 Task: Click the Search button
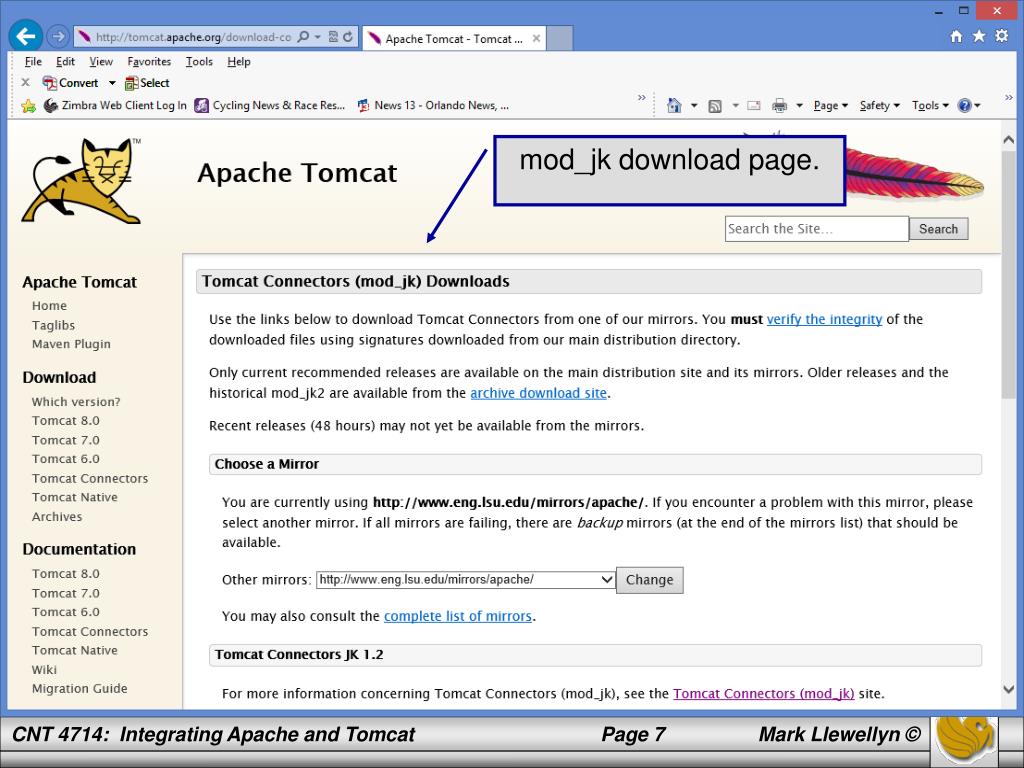pos(938,229)
